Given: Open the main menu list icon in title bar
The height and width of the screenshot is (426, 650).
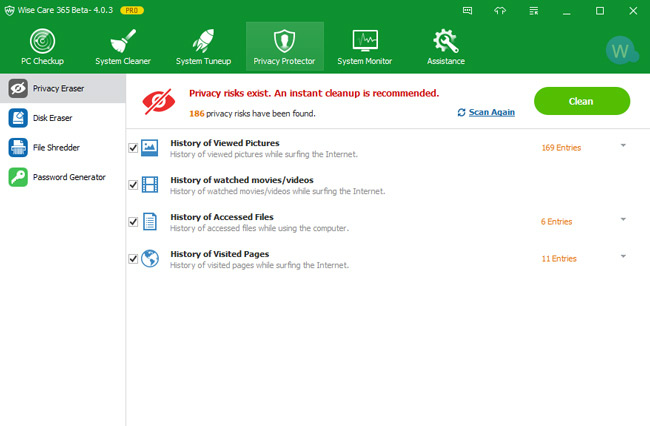Looking at the screenshot, I should tap(534, 11).
